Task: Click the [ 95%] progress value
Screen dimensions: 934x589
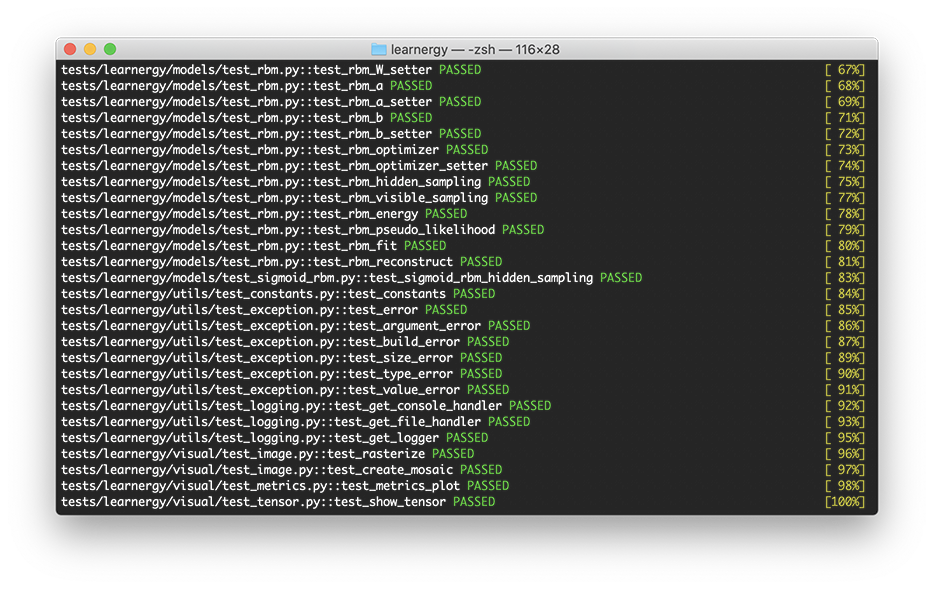Action: (x=845, y=438)
